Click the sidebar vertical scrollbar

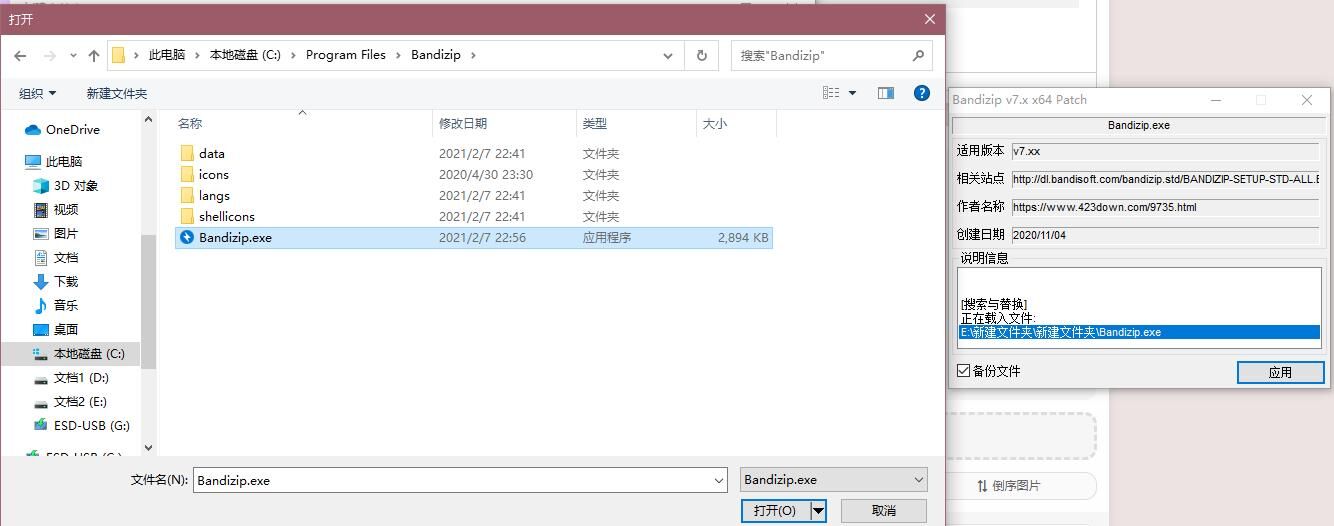pos(149,300)
